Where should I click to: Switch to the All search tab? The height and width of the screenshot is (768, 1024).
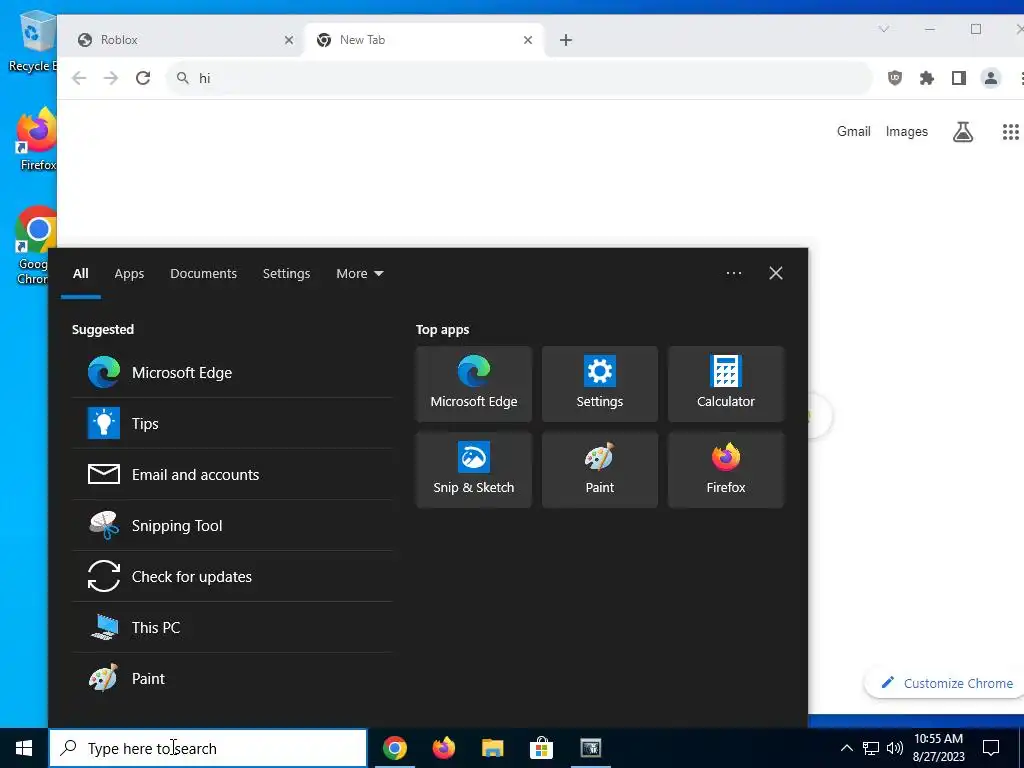point(80,274)
